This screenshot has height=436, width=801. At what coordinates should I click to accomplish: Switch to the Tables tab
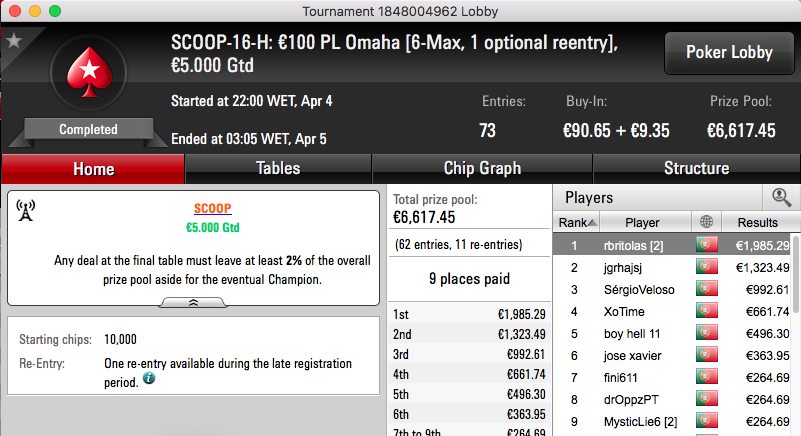278,169
